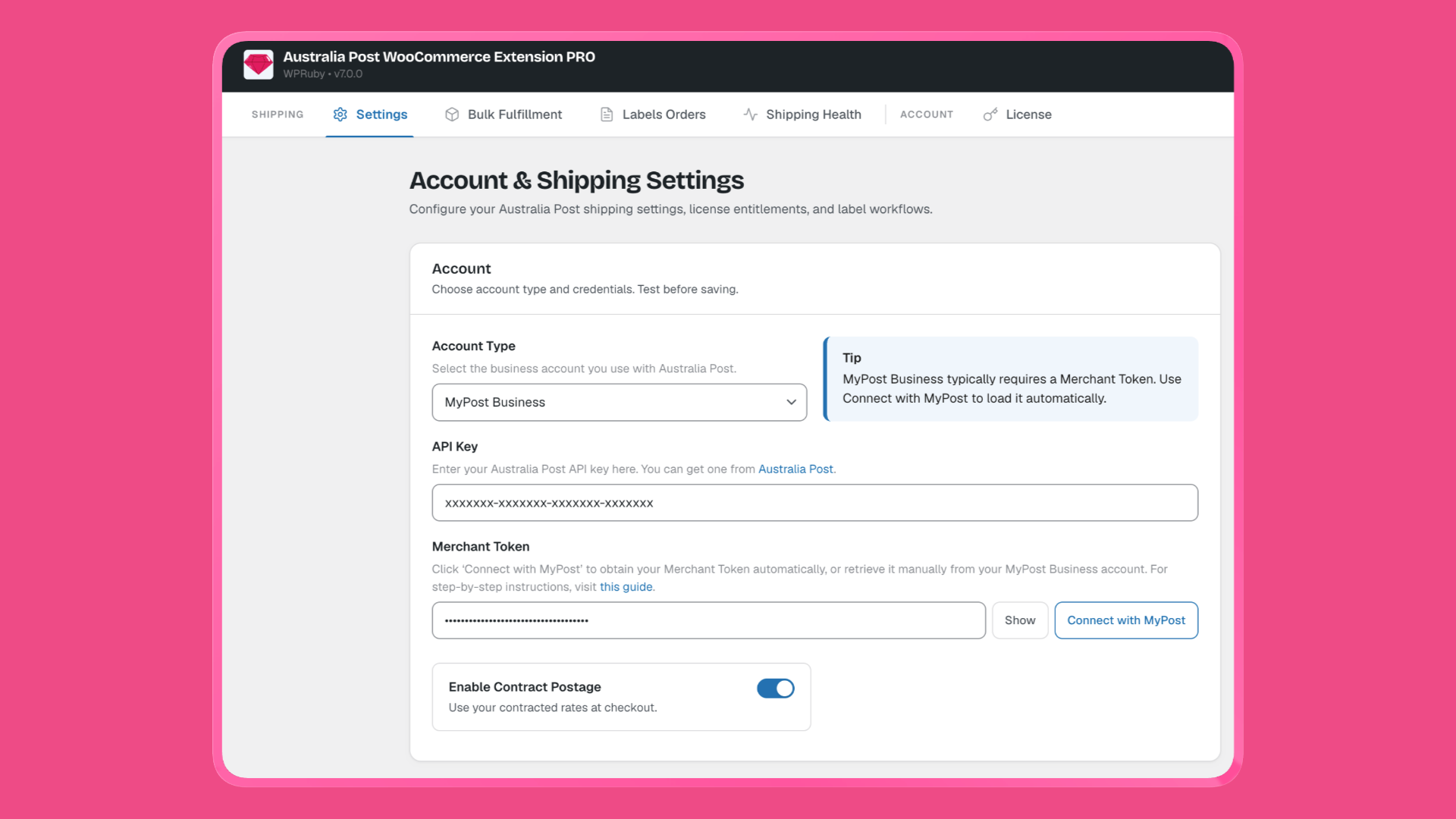The height and width of the screenshot is (819, 1456).
Task: Click the Connect with MyPost button
Action: tap(1126, 620)
